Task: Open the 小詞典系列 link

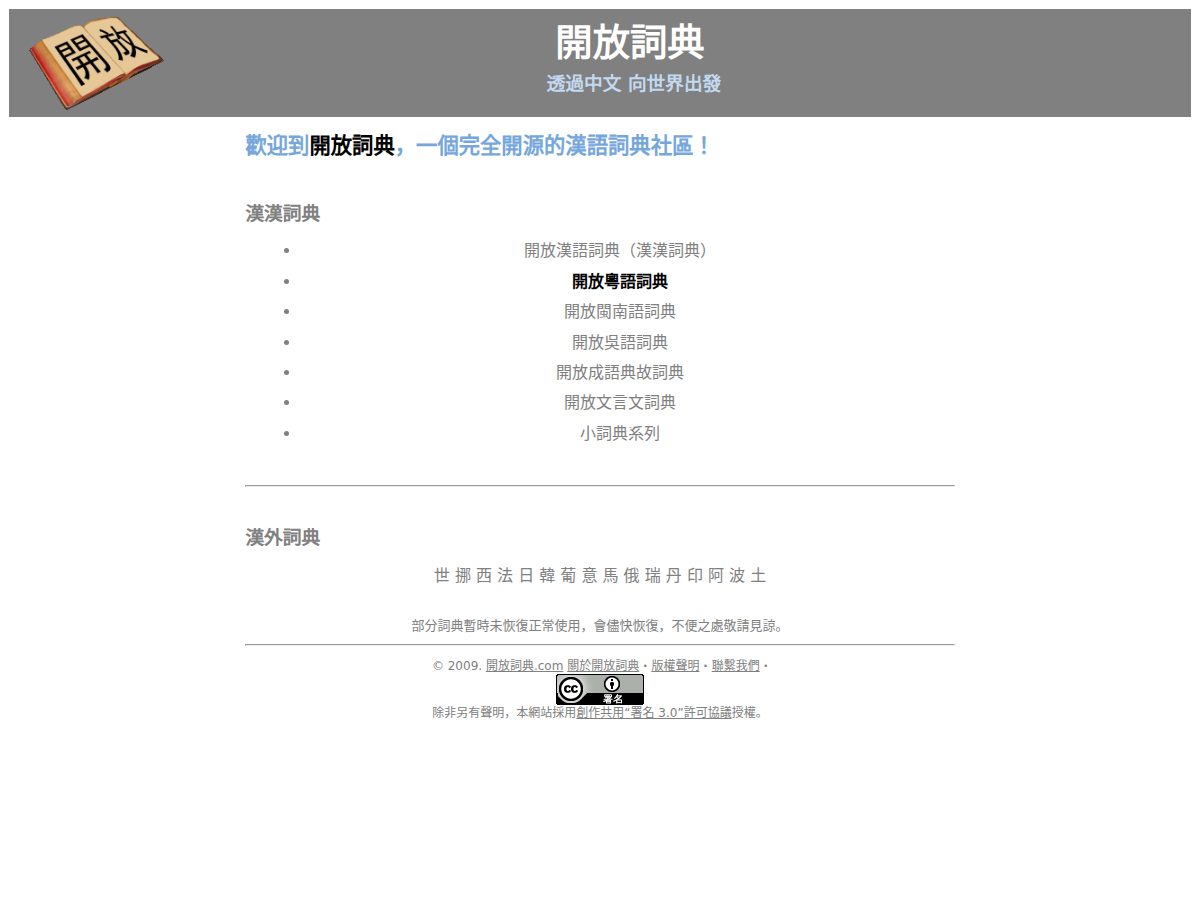Action: 620,433
